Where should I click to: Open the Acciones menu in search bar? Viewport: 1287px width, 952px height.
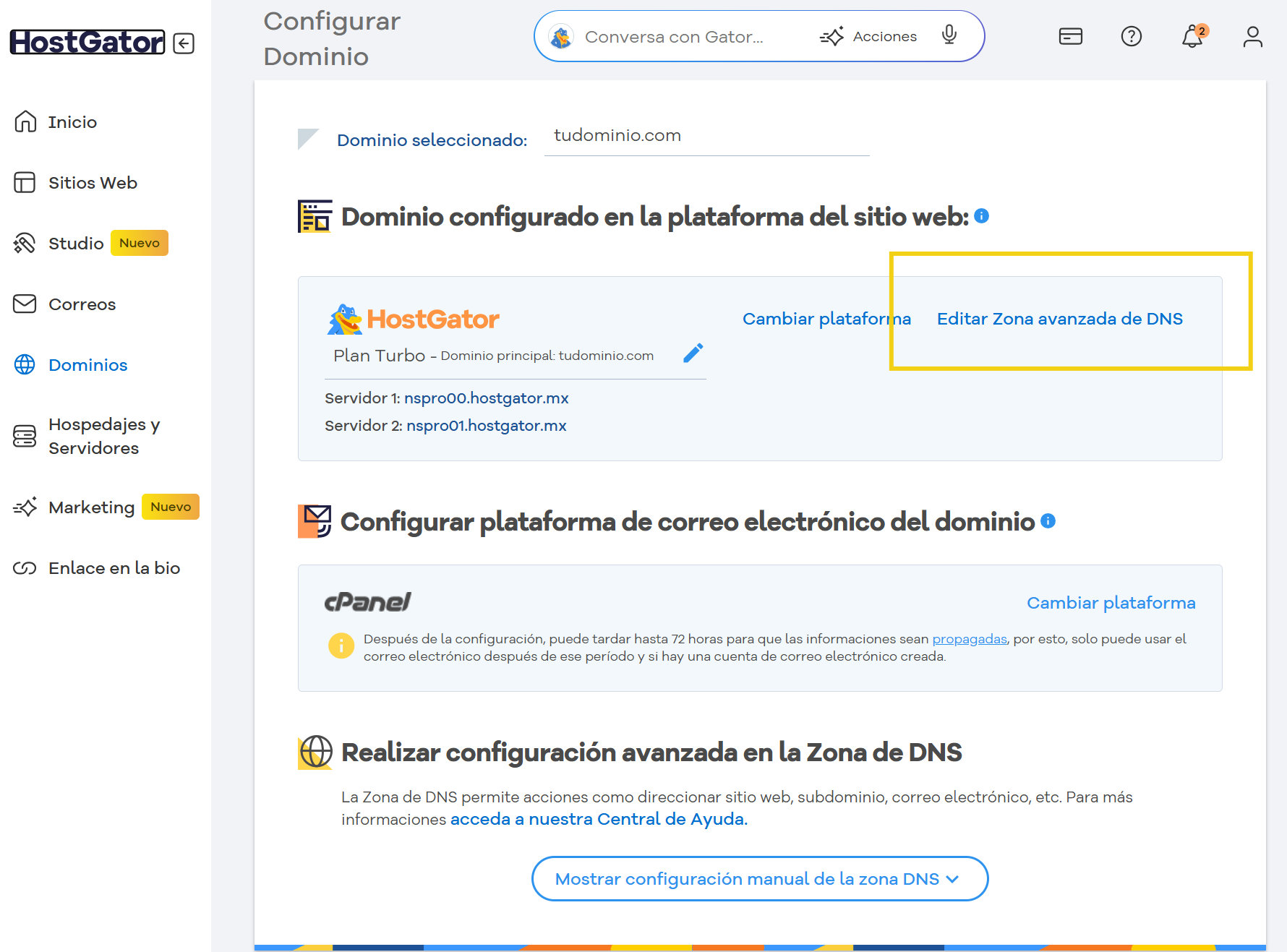(x=868, y=36)
